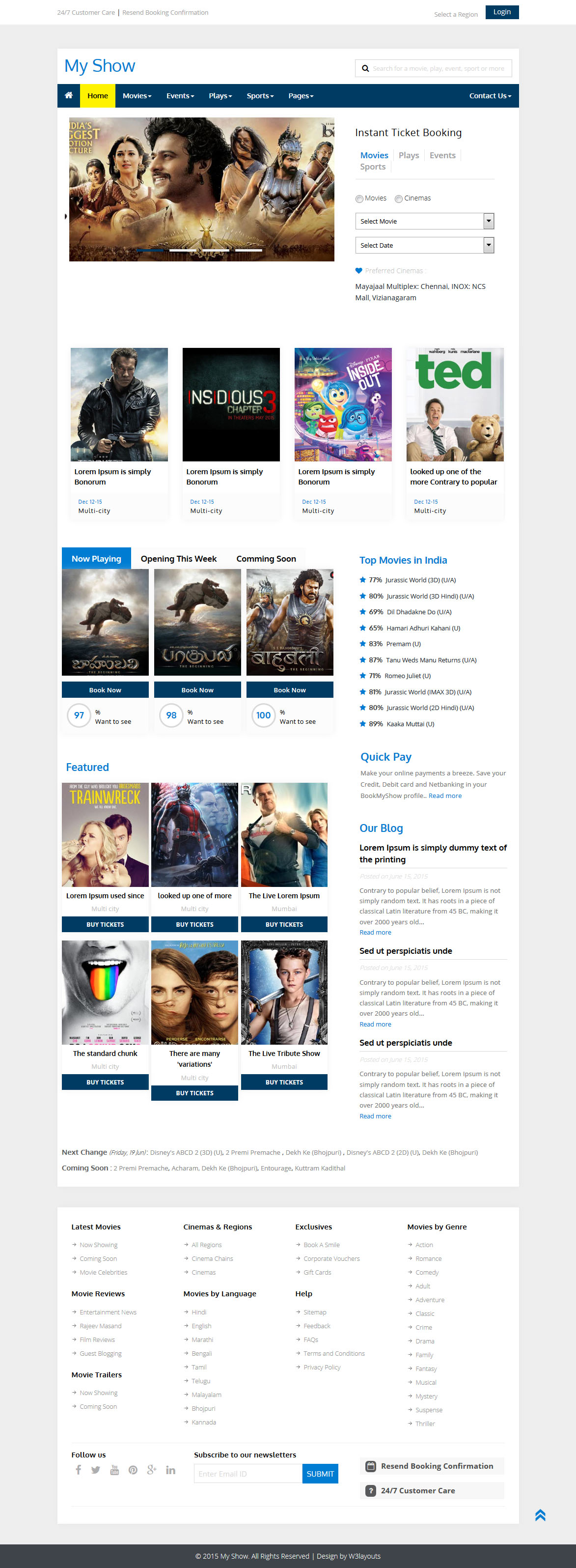Switch to the Opening This Week tab
The image size is (576, 1568).
[178, 559]
